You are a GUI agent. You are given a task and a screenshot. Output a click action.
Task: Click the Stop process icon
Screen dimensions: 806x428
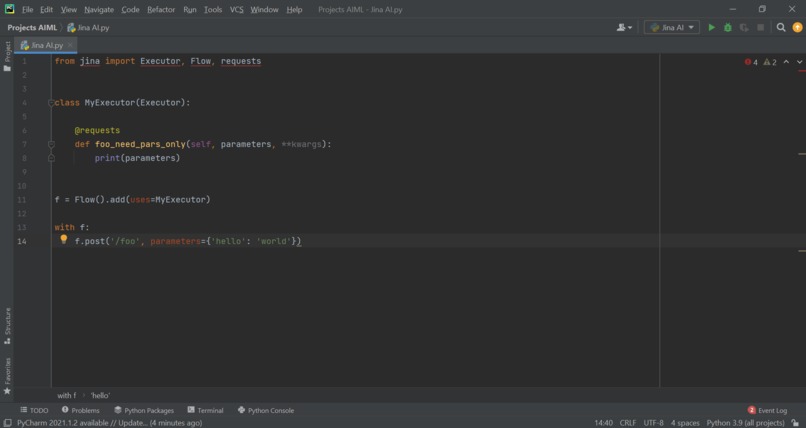pos(760,27)
